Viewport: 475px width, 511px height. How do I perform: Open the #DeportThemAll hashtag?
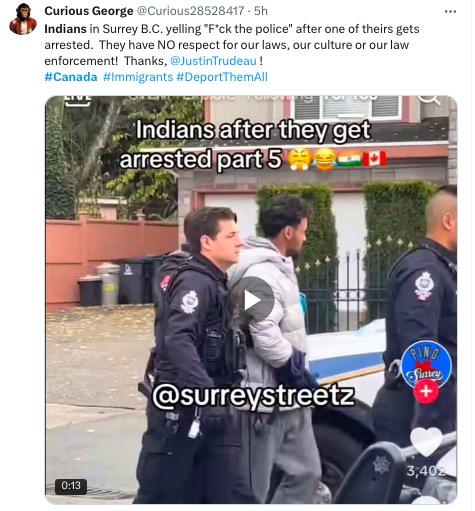click(x=222, y=77)
